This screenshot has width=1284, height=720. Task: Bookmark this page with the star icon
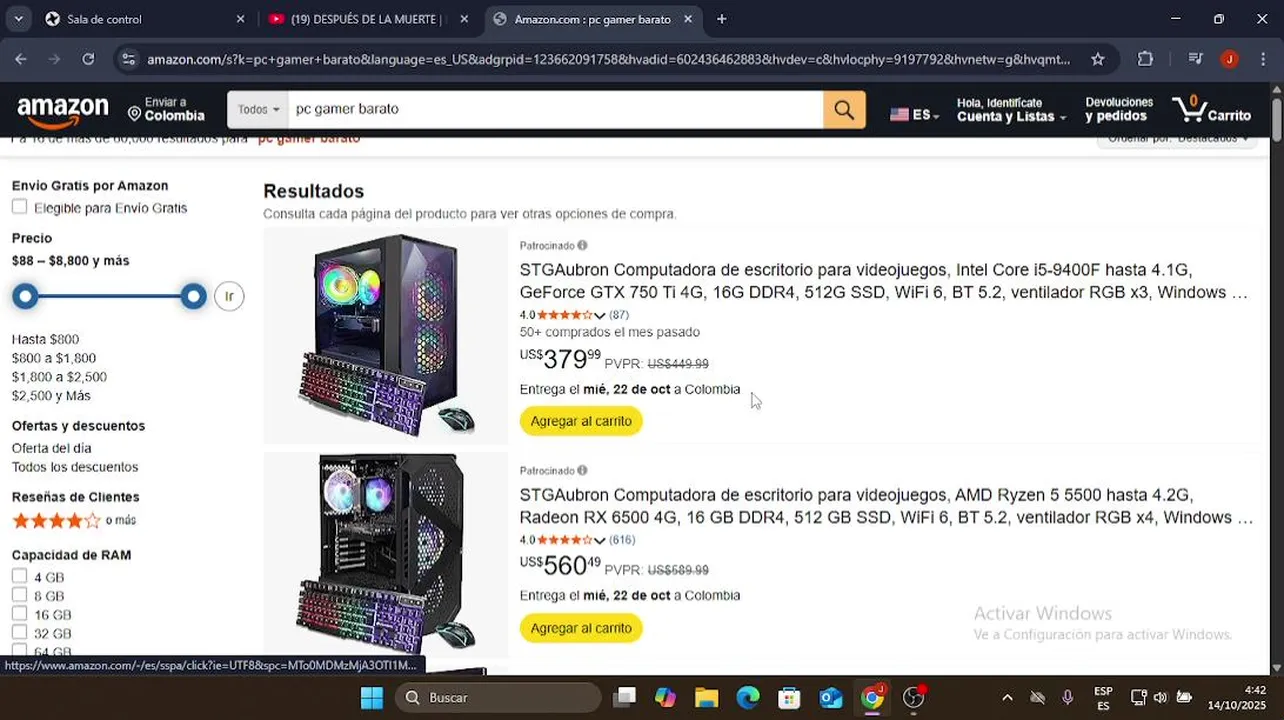click(x=1097, y=59)
